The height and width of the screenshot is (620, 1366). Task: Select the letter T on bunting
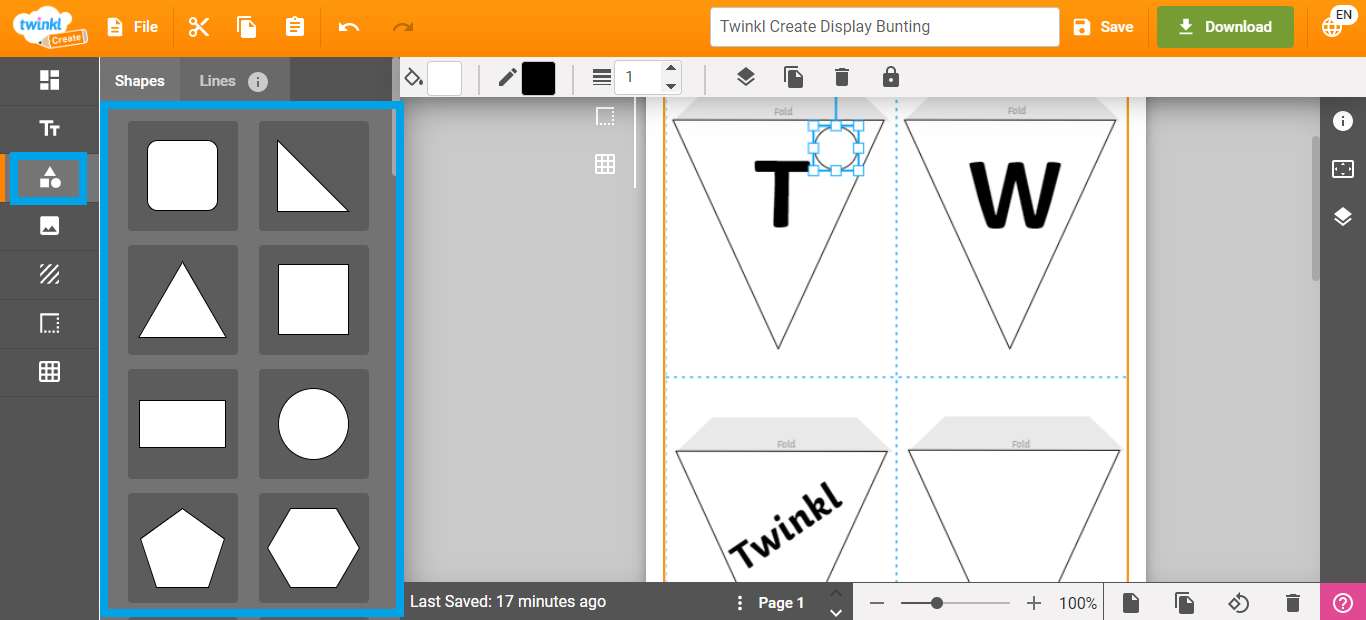pos(781,194)
